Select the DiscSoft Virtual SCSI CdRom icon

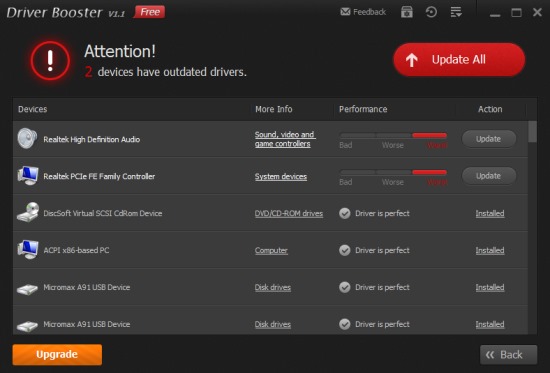coord(28,212)
